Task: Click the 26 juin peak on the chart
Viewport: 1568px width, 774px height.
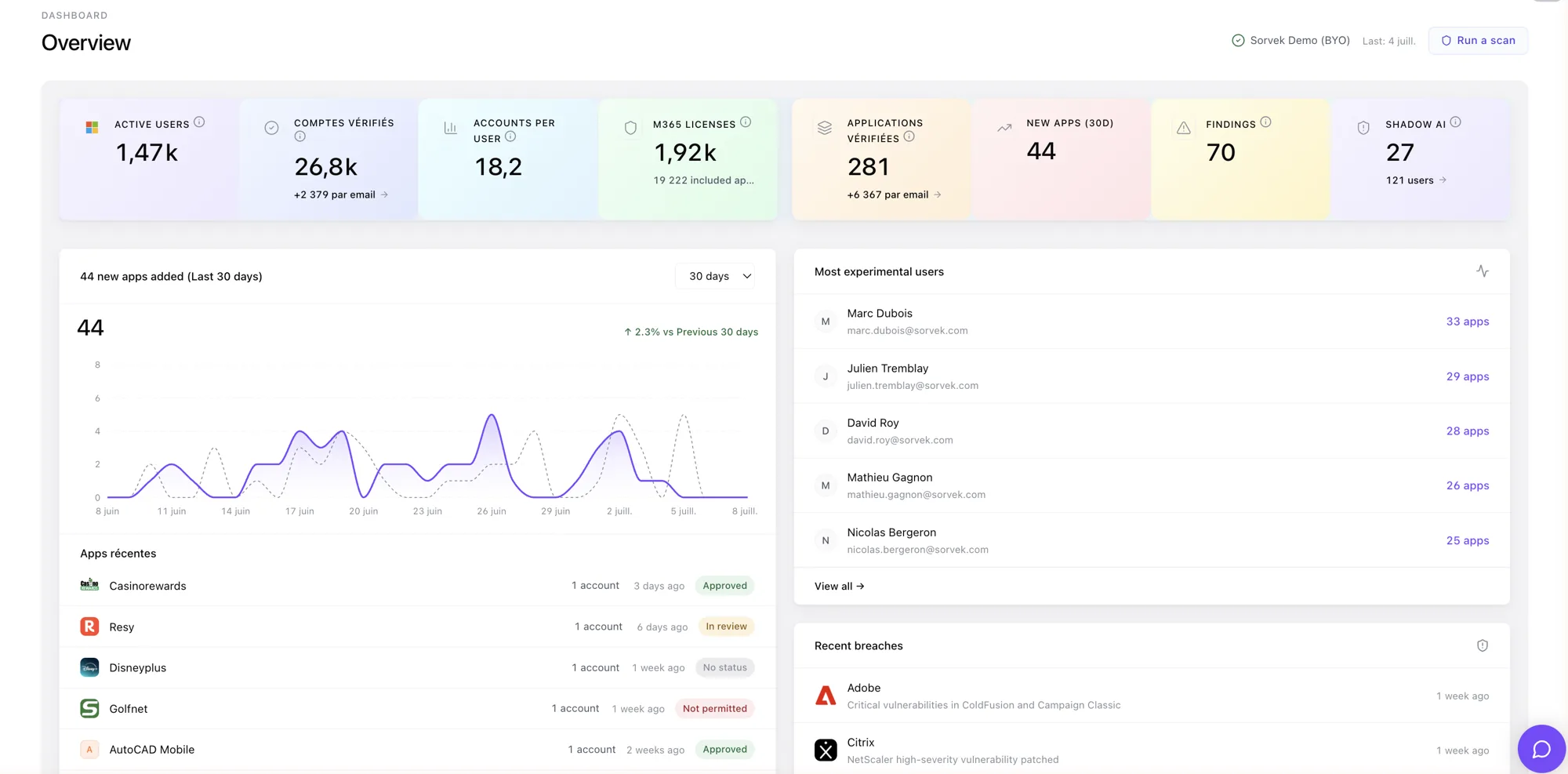Action: click(x=492, y=415)
